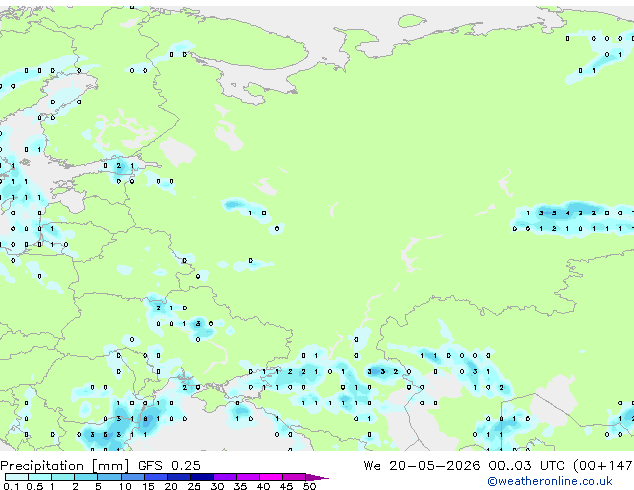Click the 2–5 mm legend swatch
Image resolution: width=634 pixels, height=490 pixels.
tap(86, 477)
